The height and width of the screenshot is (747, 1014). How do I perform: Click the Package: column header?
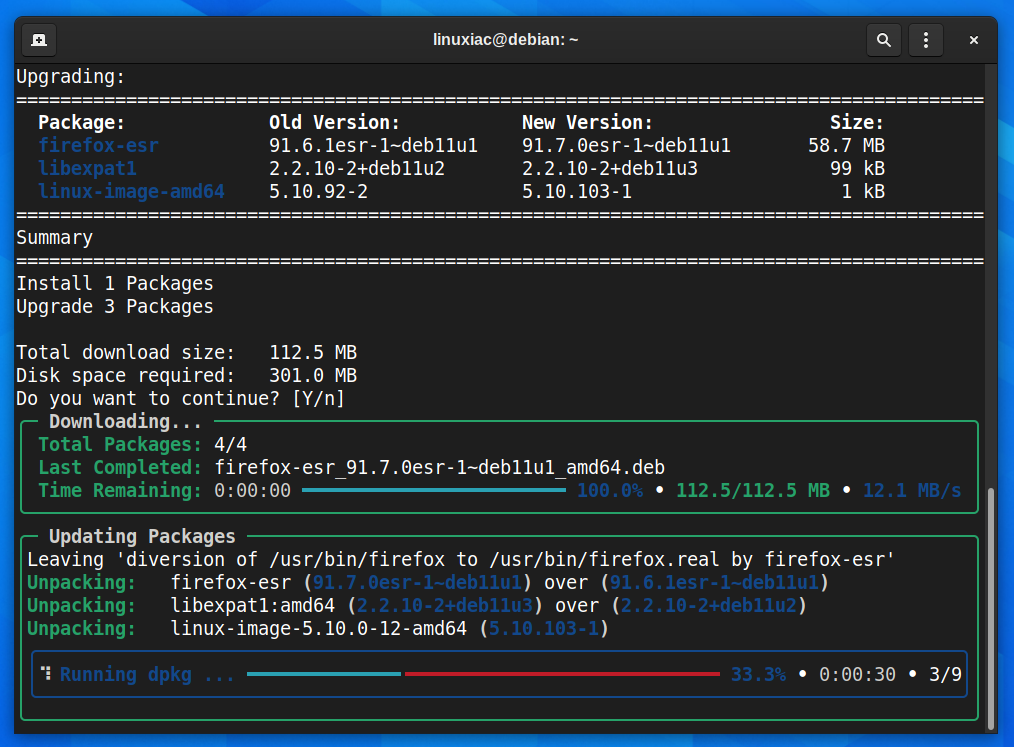(x=81, y=122)
